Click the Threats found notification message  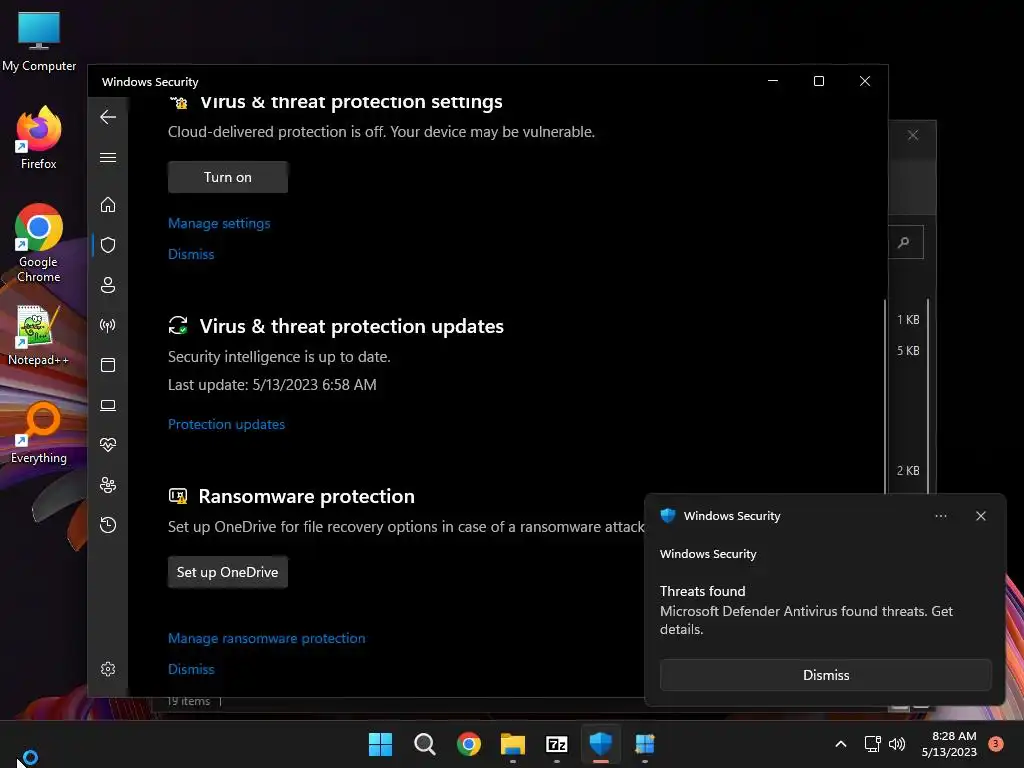pyautogui.click(x=806, y=611)
